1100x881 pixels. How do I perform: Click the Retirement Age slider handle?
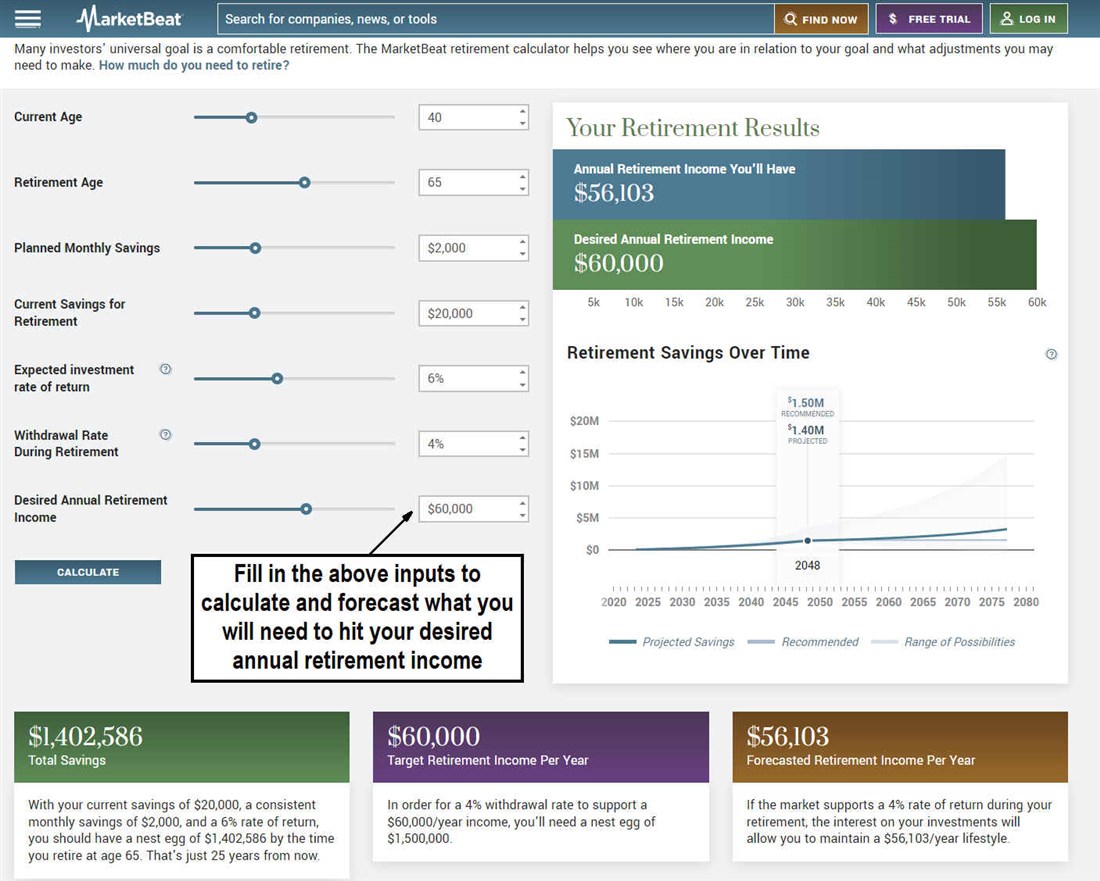[305, 182]
